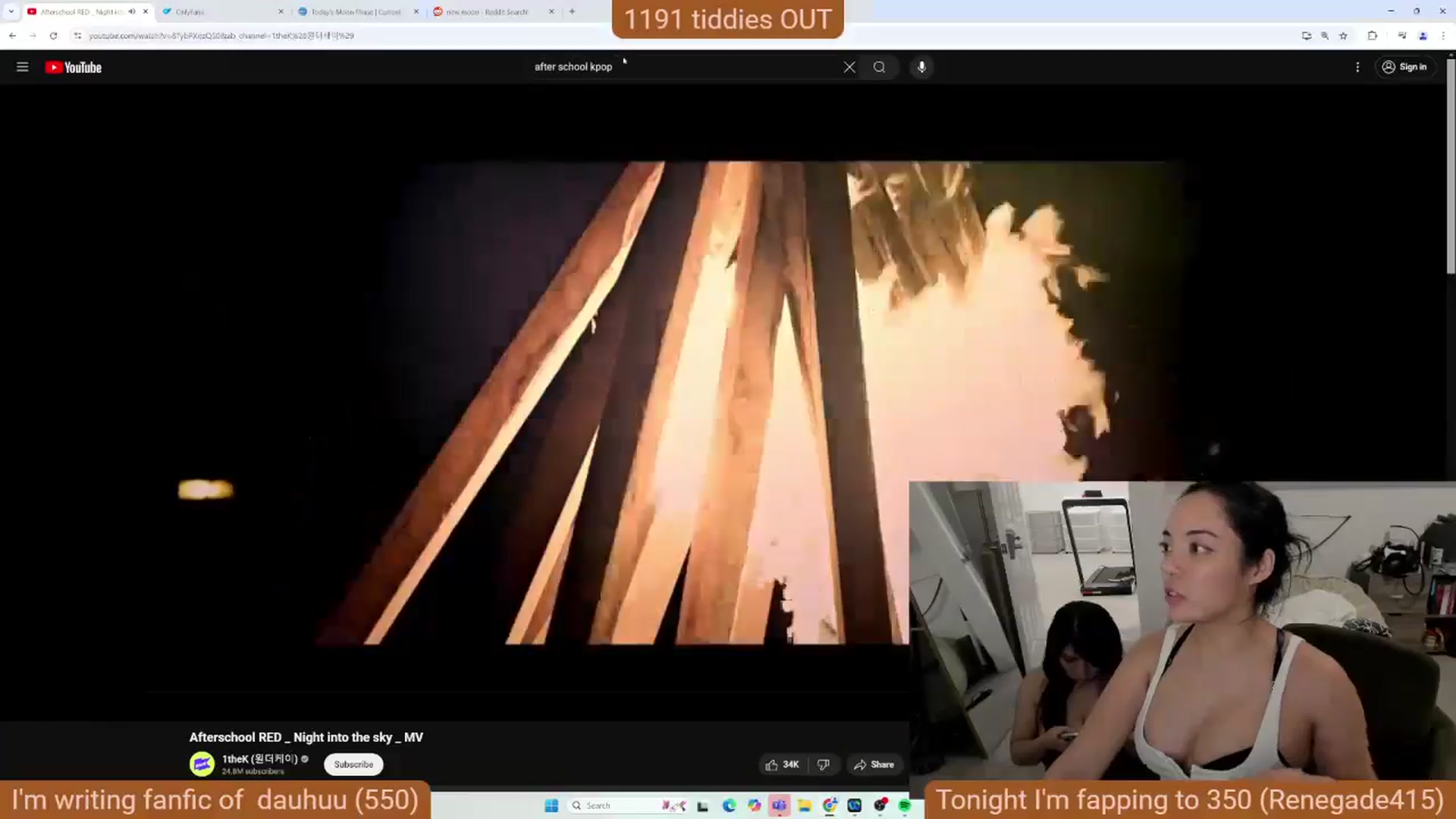This screenshot has height=819, width=1456.
Task: Open the YouTube guide hamburger menu
Action: pyautogui.click(x=23, y=67)
